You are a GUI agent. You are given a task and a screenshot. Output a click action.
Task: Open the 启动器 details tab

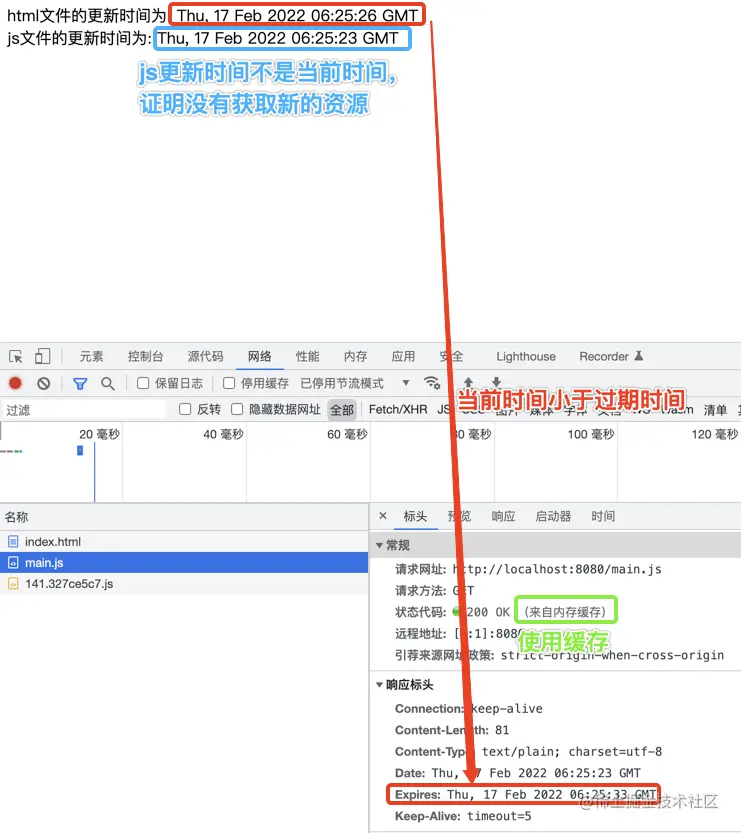[553, 516]
